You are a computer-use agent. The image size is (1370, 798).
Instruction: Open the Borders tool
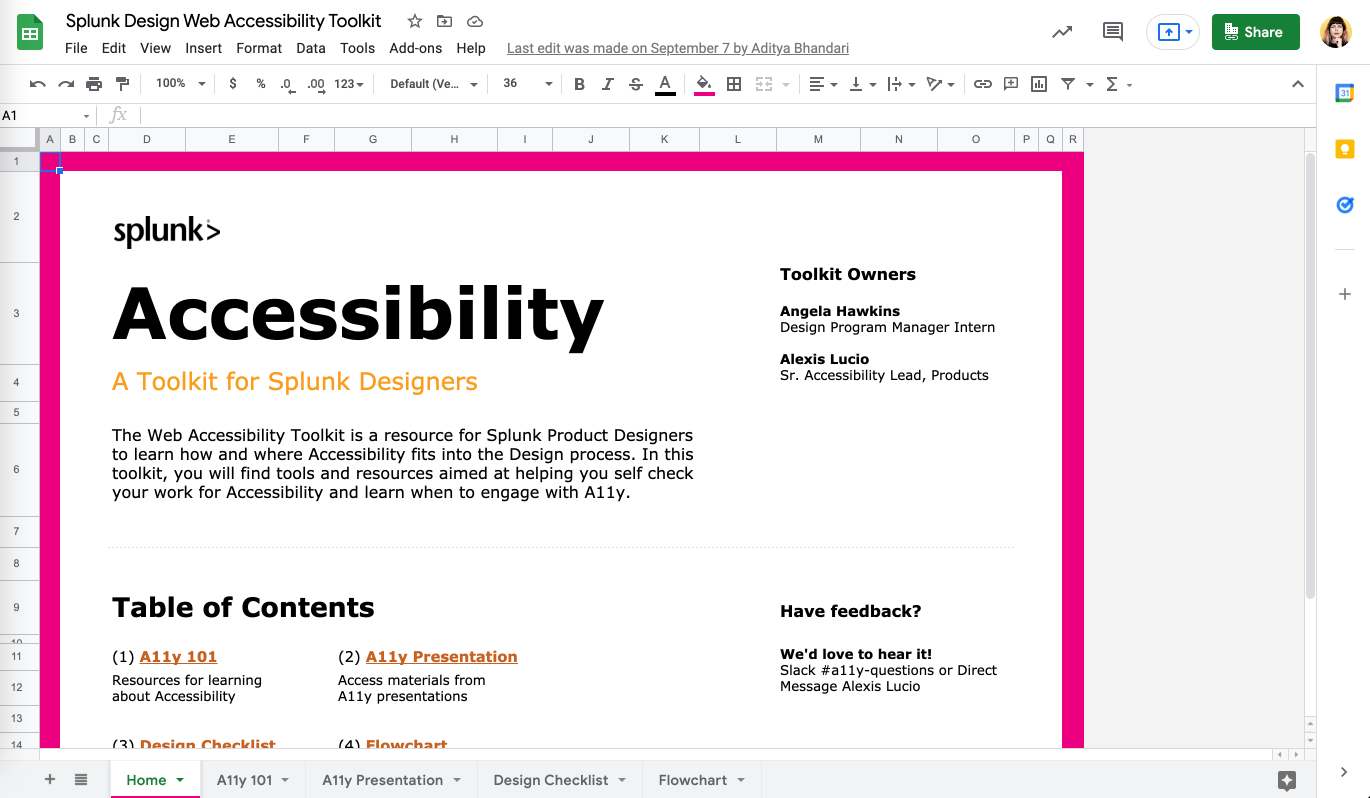coord(734,84)
